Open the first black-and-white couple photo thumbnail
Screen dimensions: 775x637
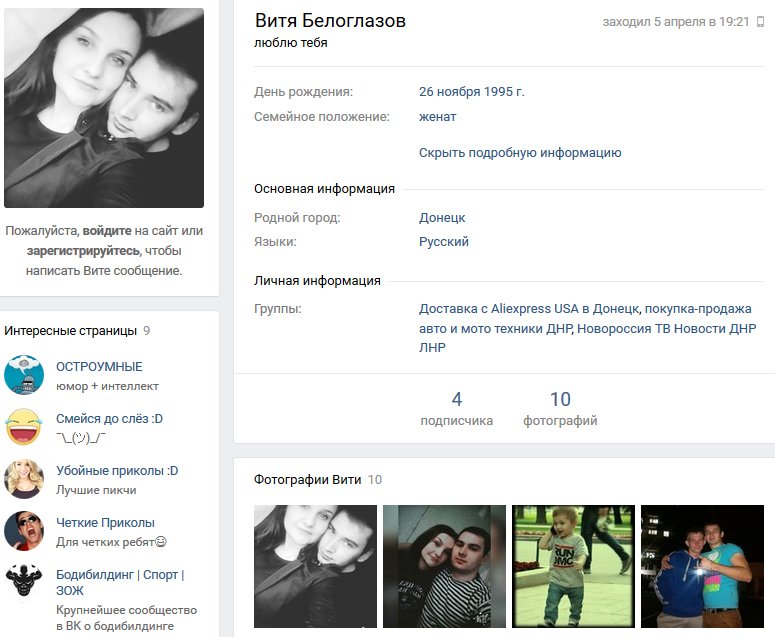[x=315, y=566]
